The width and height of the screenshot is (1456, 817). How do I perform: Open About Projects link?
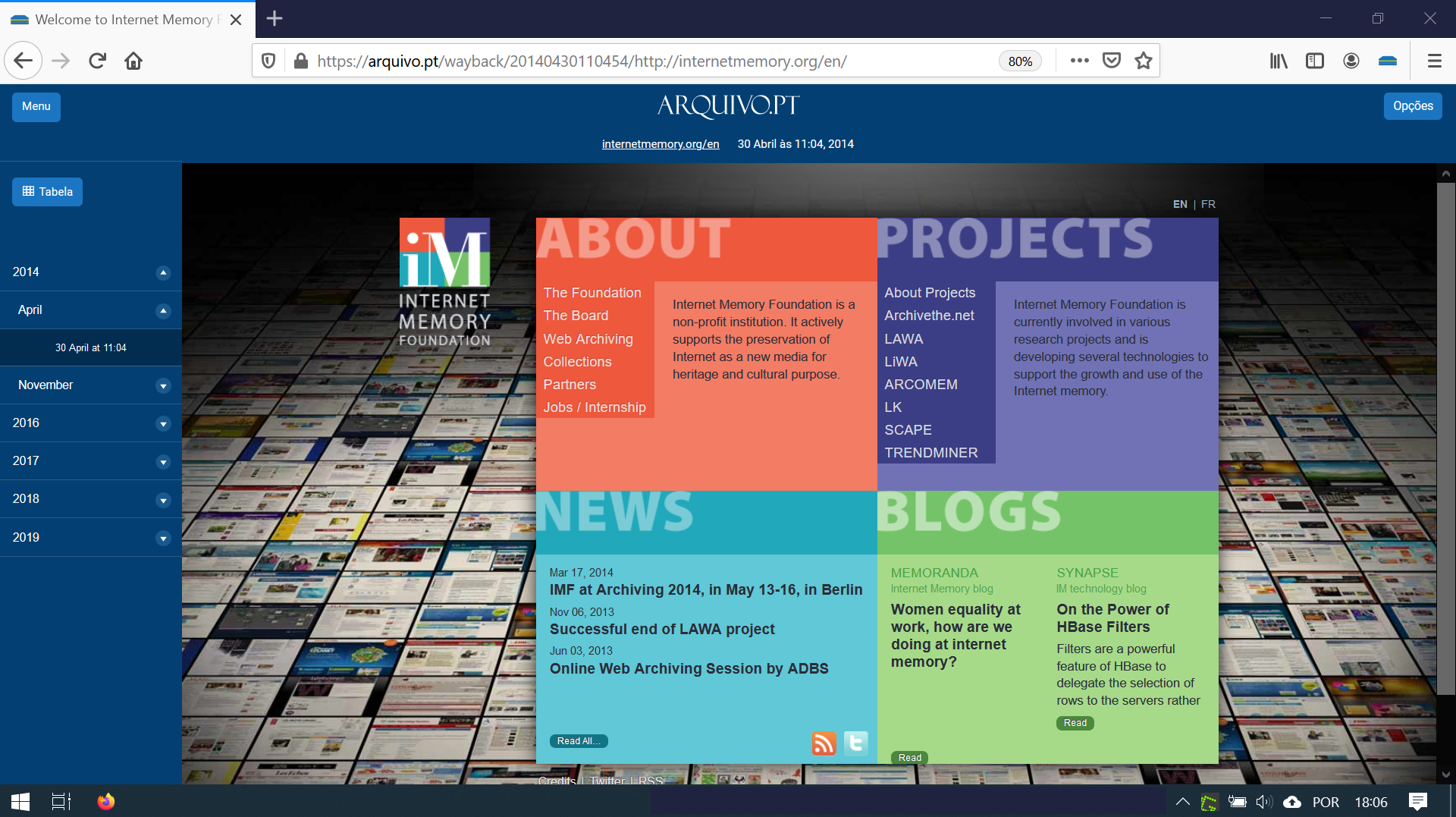(x=930, y=293)
